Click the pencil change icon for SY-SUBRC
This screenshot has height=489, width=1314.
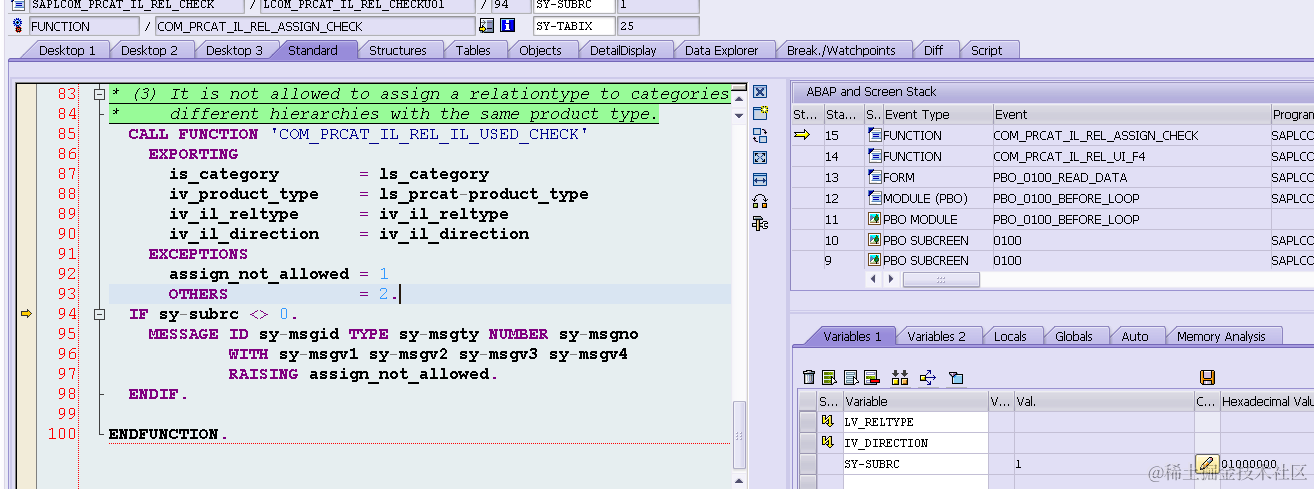pos(1207,463)
